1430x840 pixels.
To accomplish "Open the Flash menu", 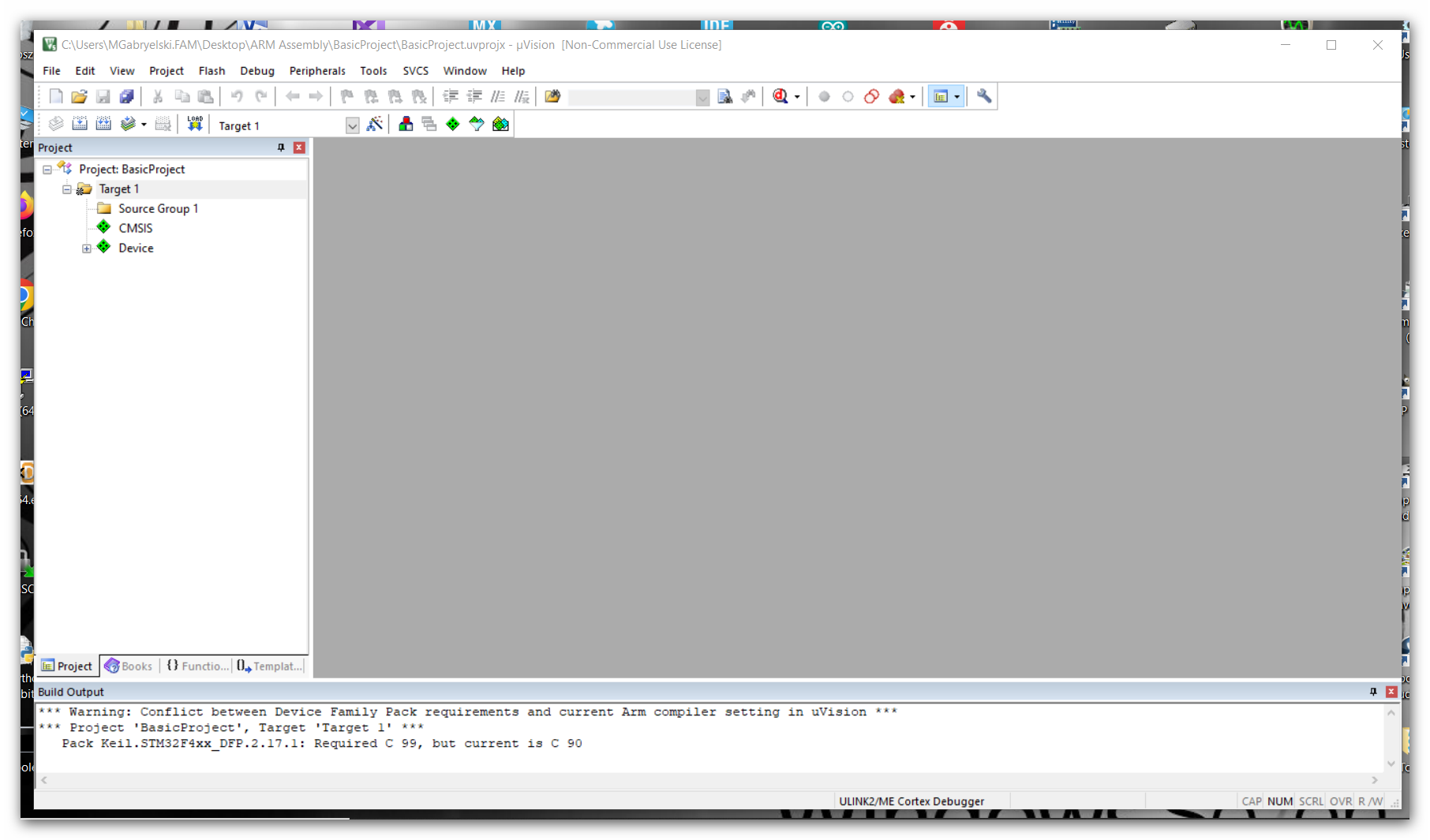I will [x=212, y=71].
